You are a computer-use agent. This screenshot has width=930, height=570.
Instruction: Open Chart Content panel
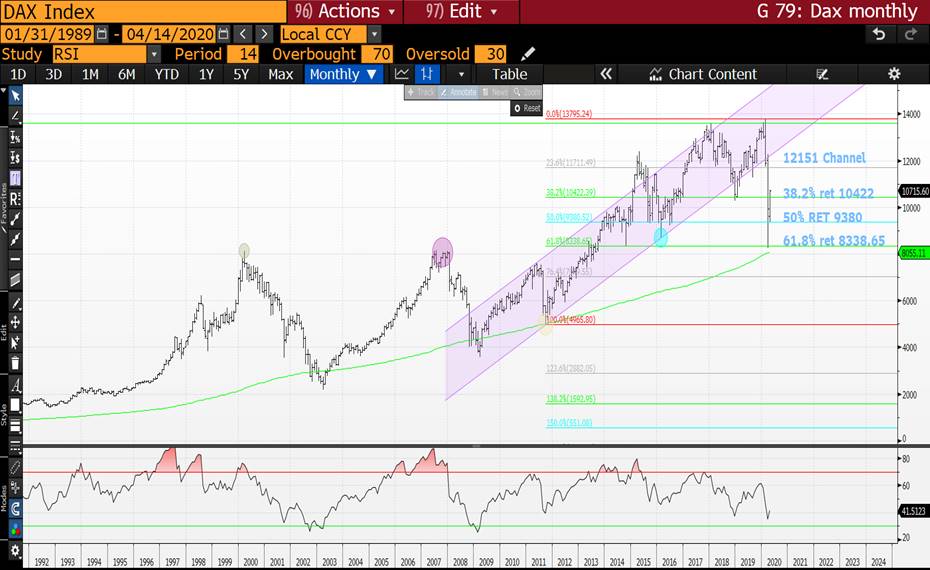pyautogui.click(x=703, y=74)
